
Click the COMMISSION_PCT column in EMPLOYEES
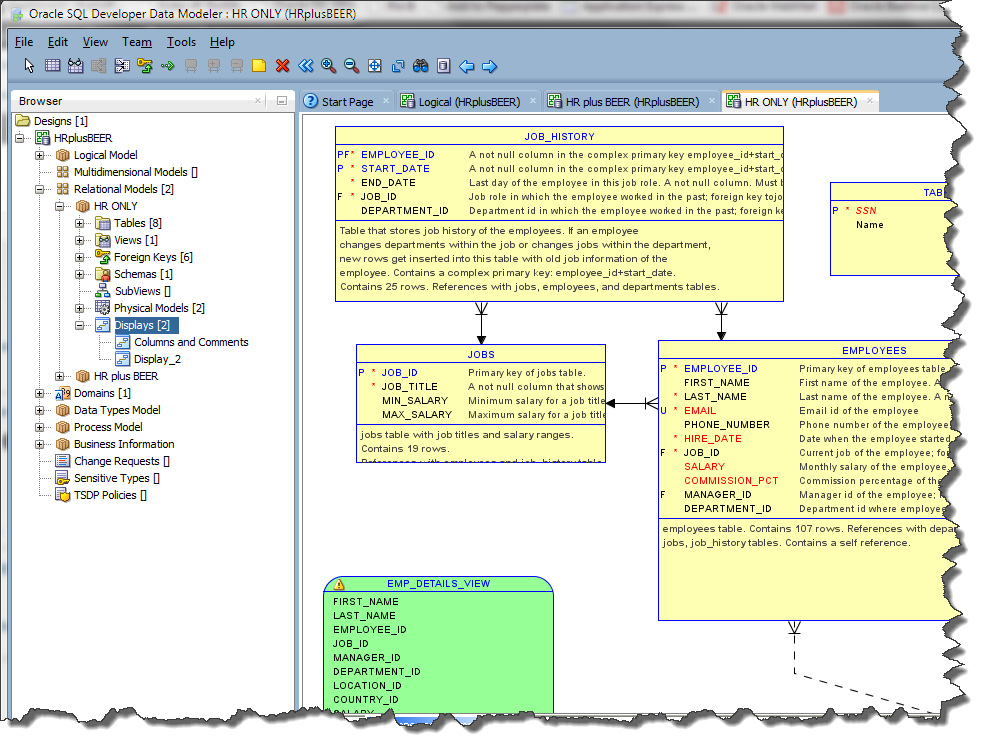click(731, 481)
